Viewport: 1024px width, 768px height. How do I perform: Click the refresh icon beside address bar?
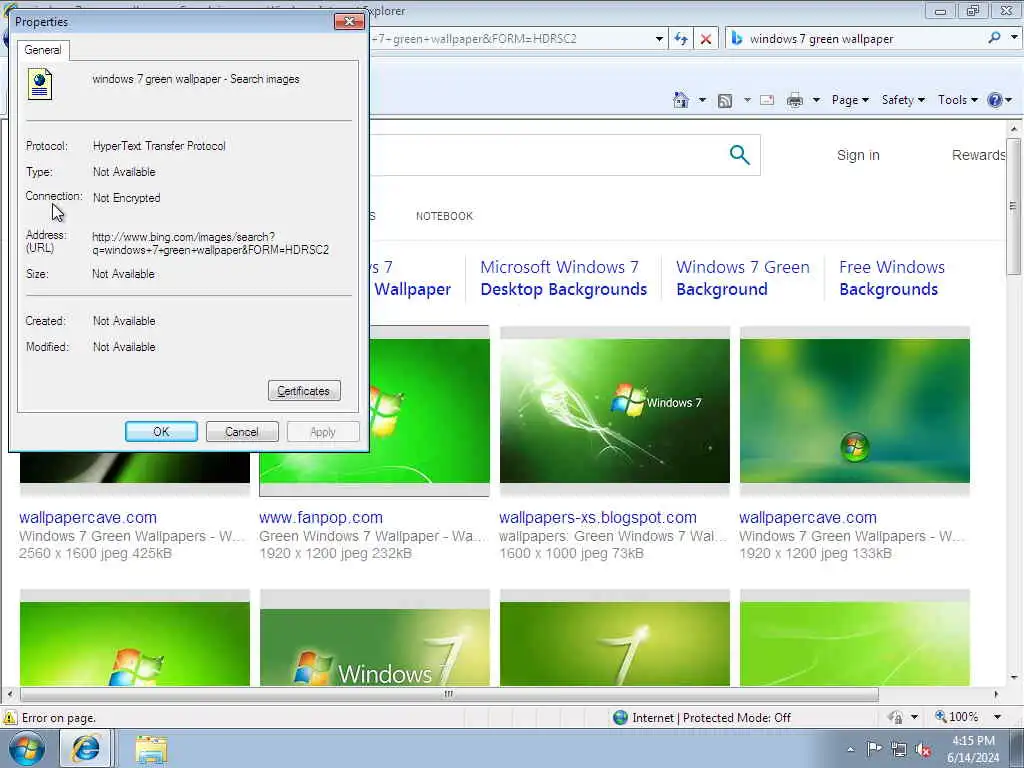[681, 39]
